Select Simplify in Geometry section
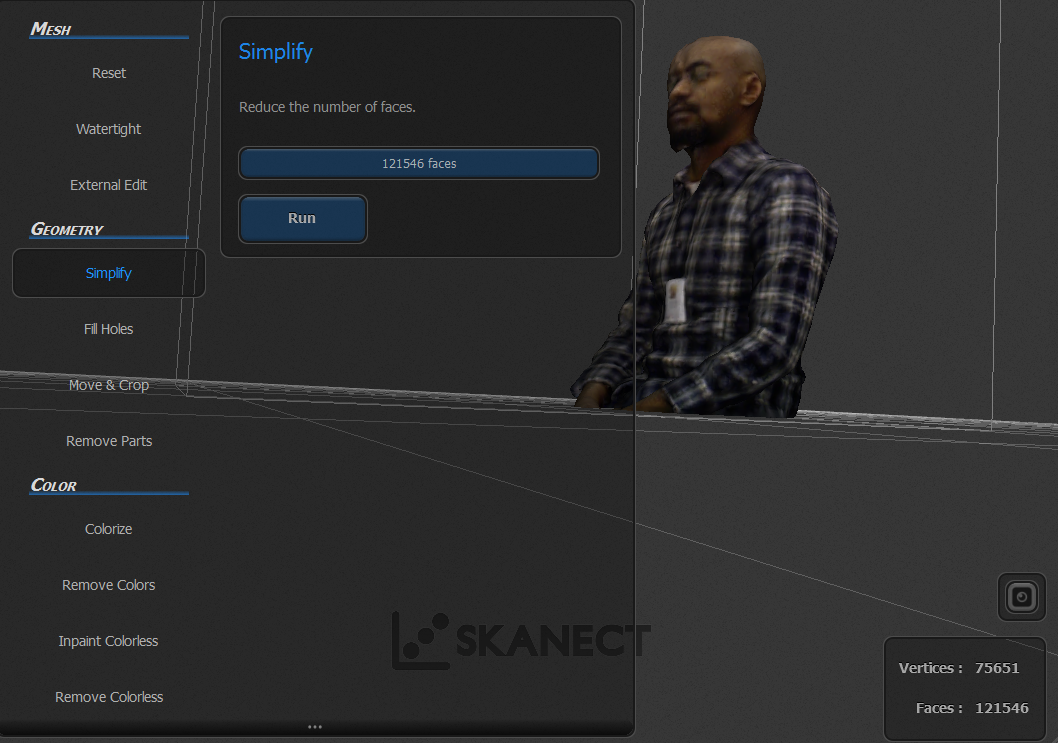 (x=109, y=273)
